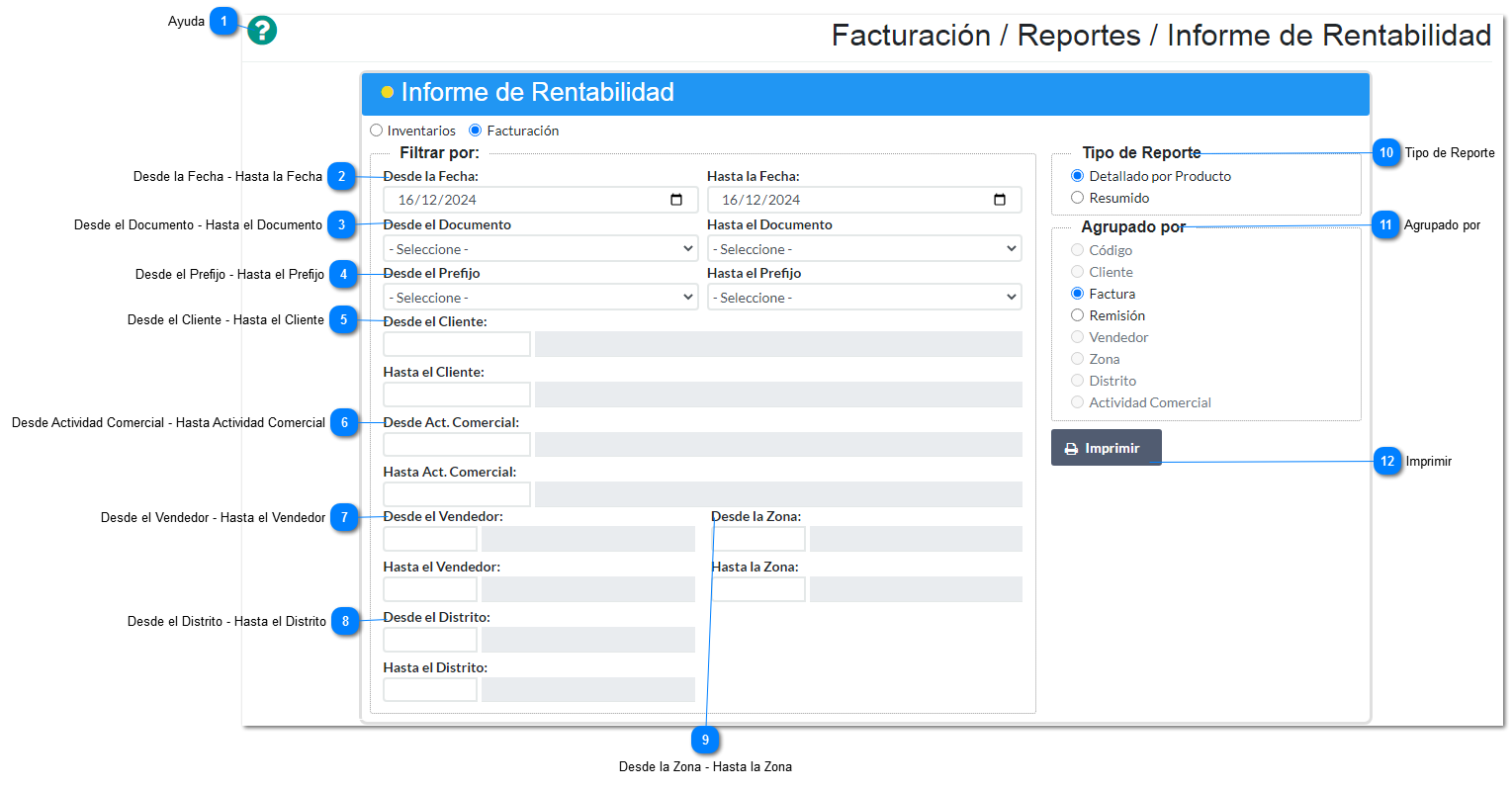1512x790 pixels.
Task: Group by Código radio option
Action: coord(1077,250)
